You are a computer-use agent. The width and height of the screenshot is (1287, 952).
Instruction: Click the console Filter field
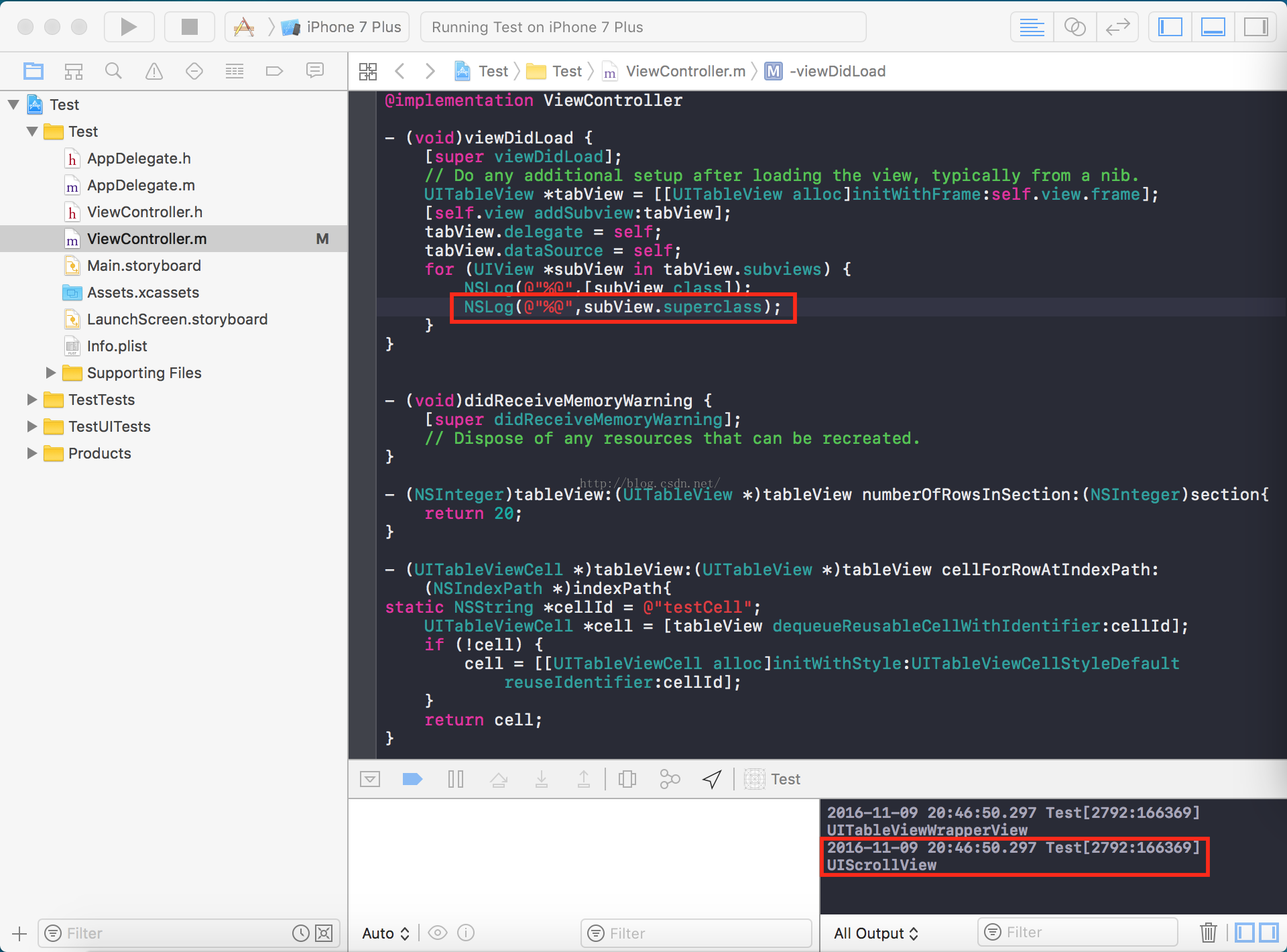[x=1078, y=932]
